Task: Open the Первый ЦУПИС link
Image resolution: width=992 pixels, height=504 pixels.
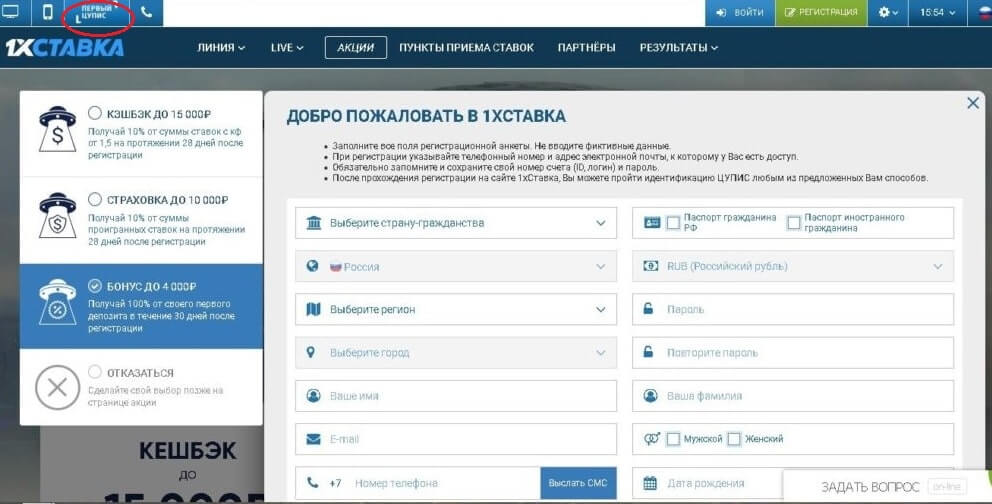Action: click(98, 13)
